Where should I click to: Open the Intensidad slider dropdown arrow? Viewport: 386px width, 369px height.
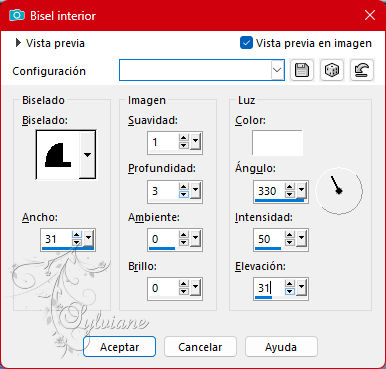[x=301, y=238]
